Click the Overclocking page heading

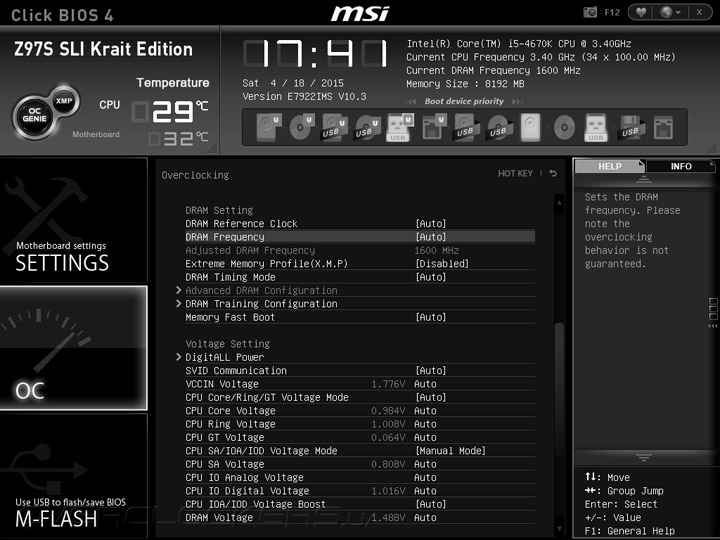coord(195,175)
